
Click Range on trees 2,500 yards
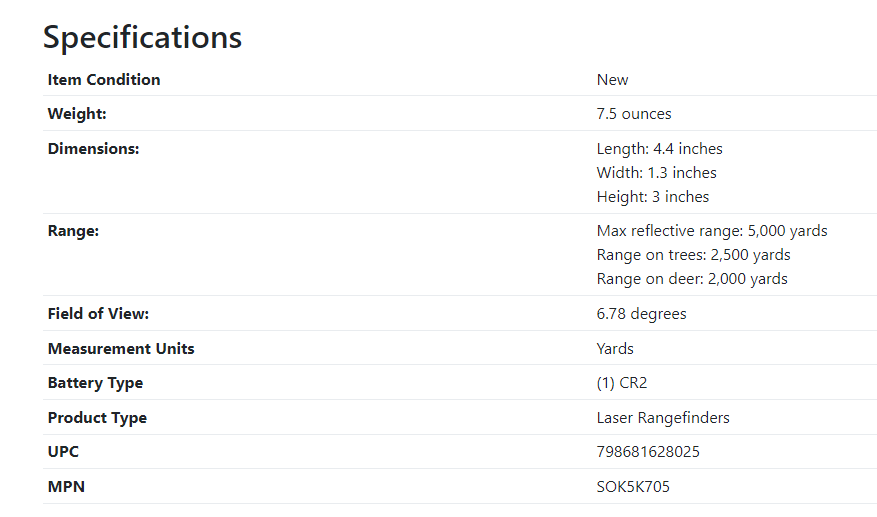[x=694, y=255]
